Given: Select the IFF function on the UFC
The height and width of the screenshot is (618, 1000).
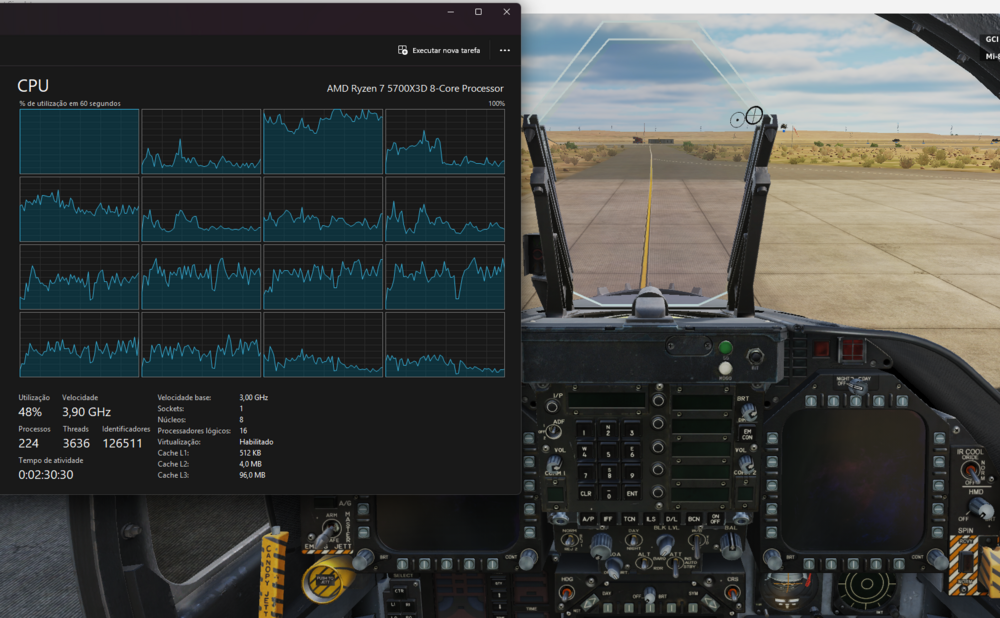Looking at the screenshot, I should pyautogui.click(x=608, y=519).
